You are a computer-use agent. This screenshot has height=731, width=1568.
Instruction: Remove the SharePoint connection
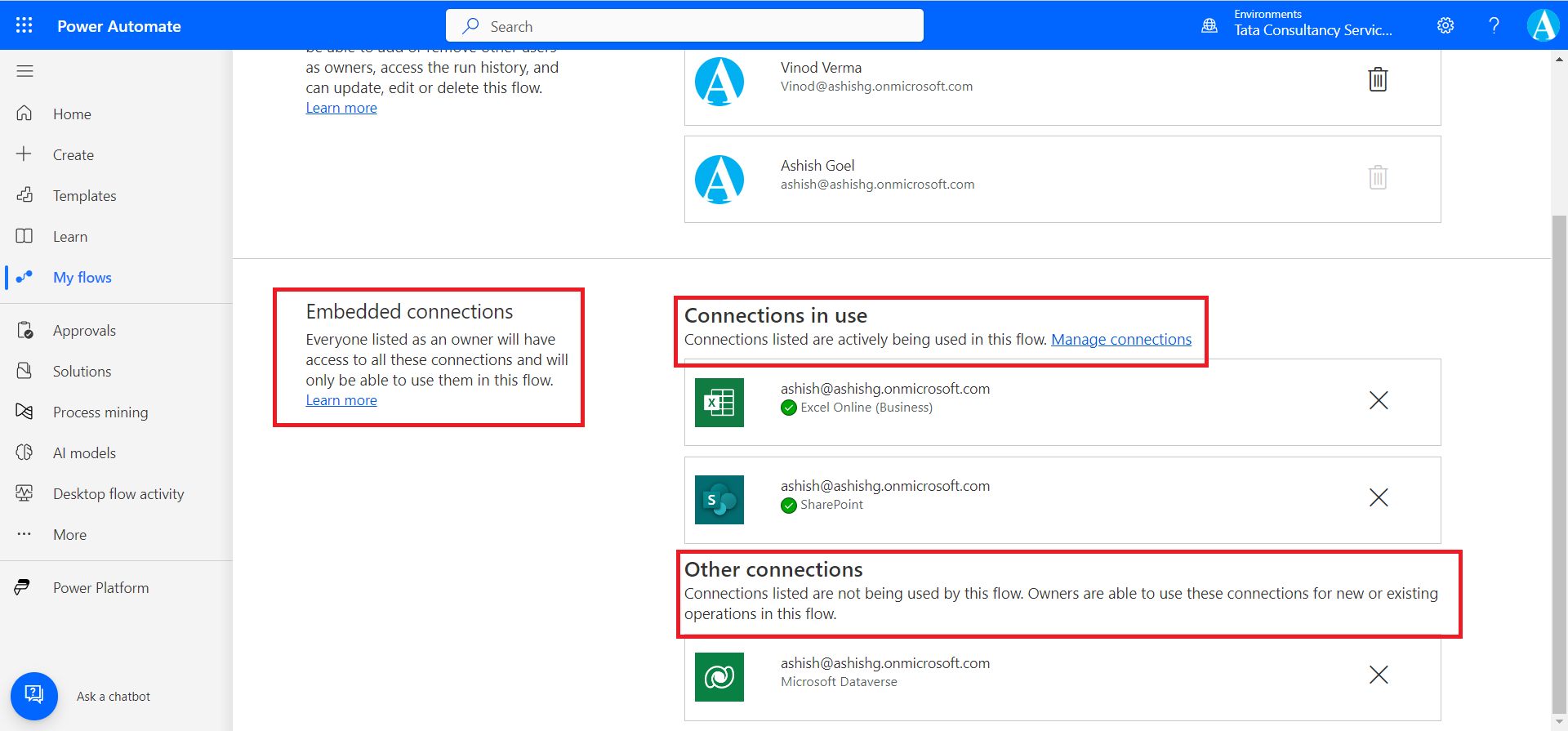1378,497
